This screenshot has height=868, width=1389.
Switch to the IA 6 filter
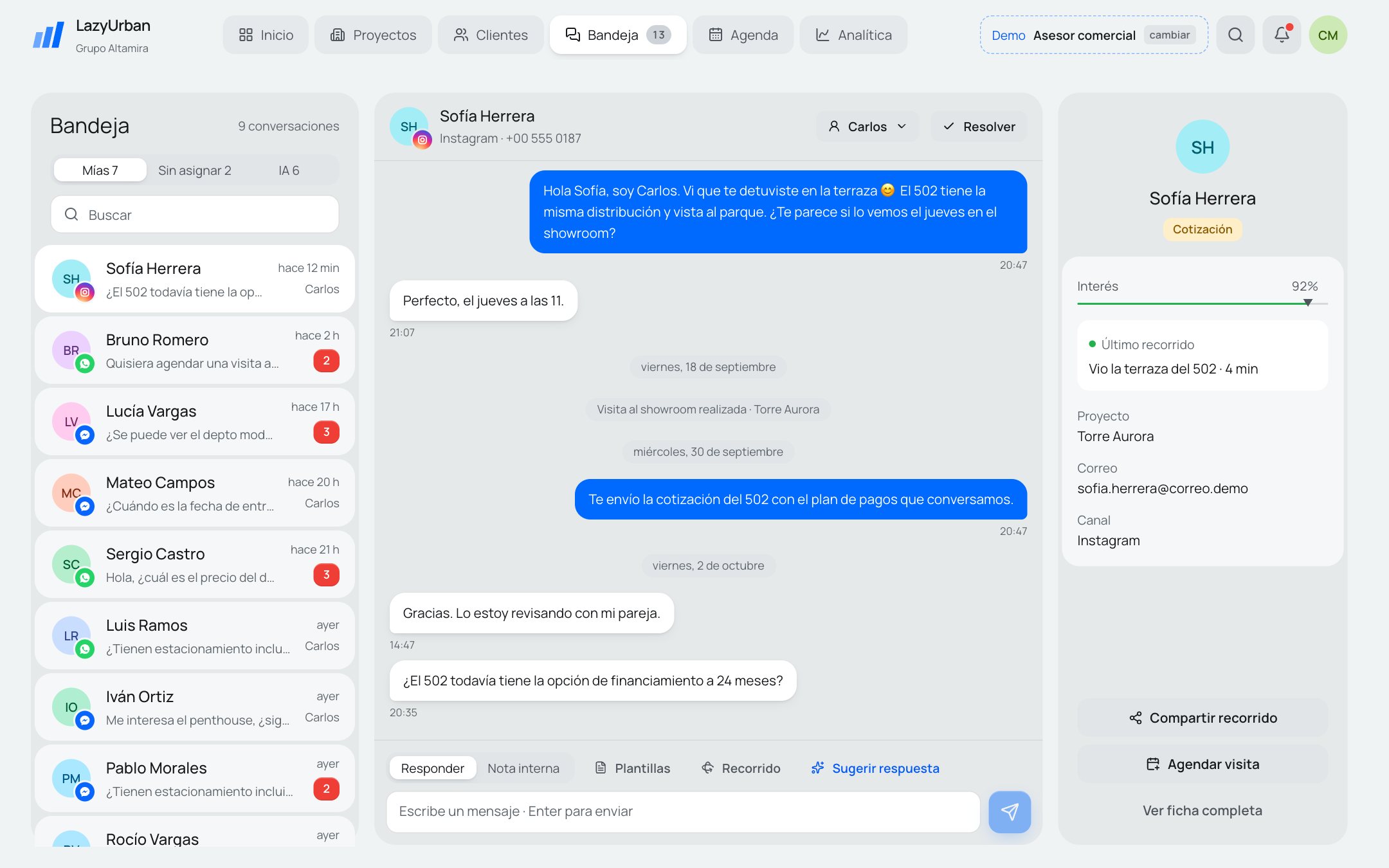(289, 170)
